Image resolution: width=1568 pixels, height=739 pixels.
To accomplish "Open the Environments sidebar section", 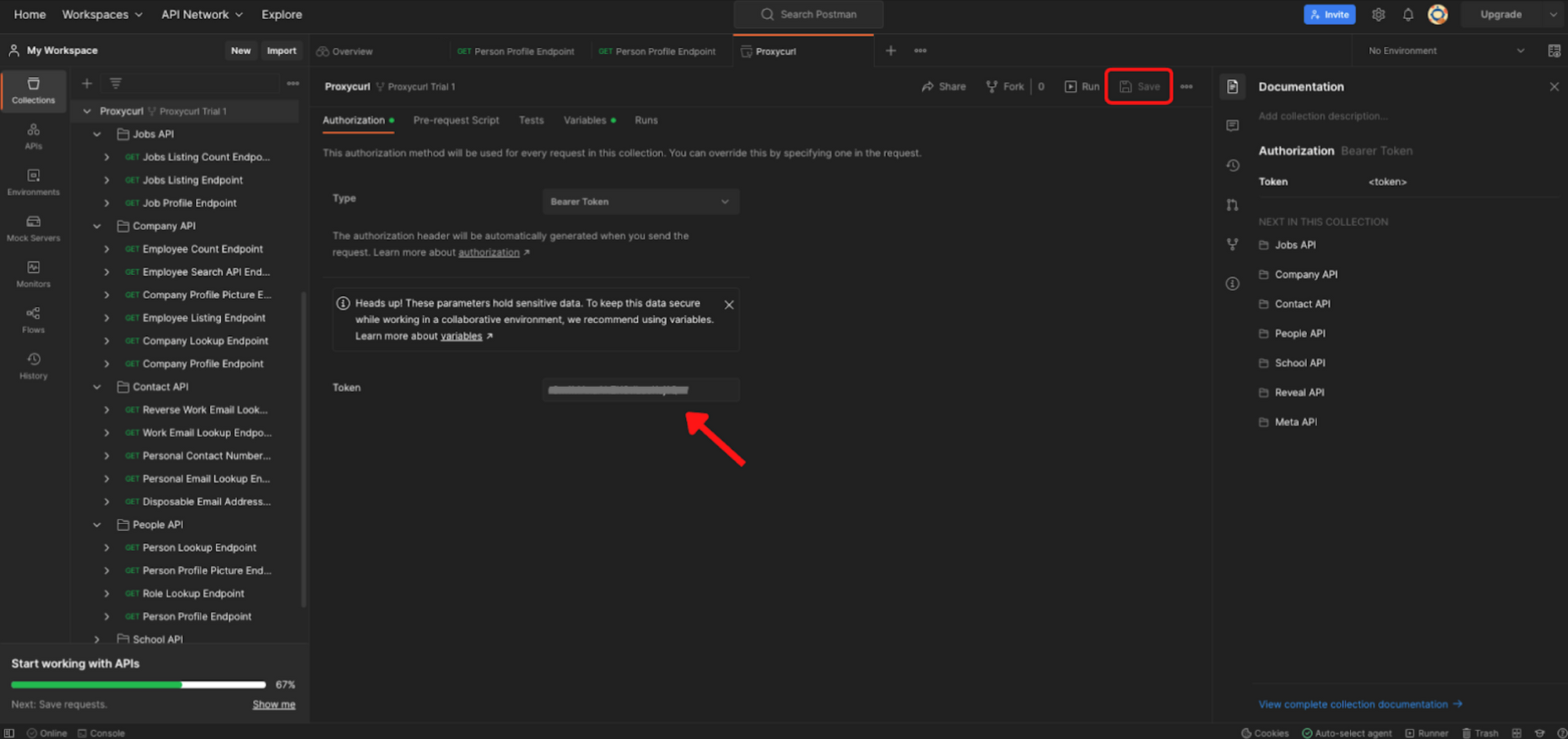I will click(x=34, y=182).
